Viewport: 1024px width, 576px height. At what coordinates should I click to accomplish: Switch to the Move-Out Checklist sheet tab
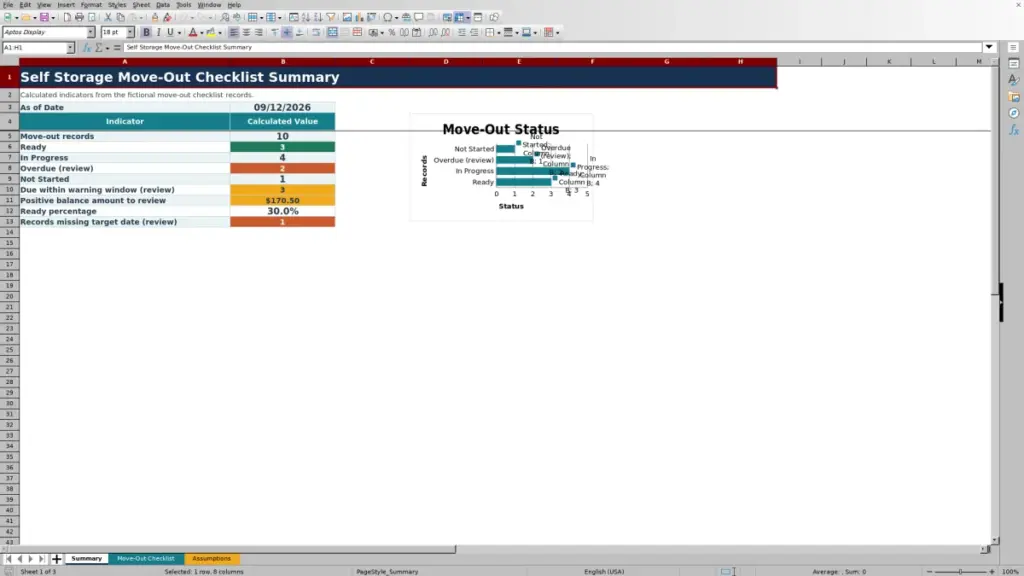(146, 559)
